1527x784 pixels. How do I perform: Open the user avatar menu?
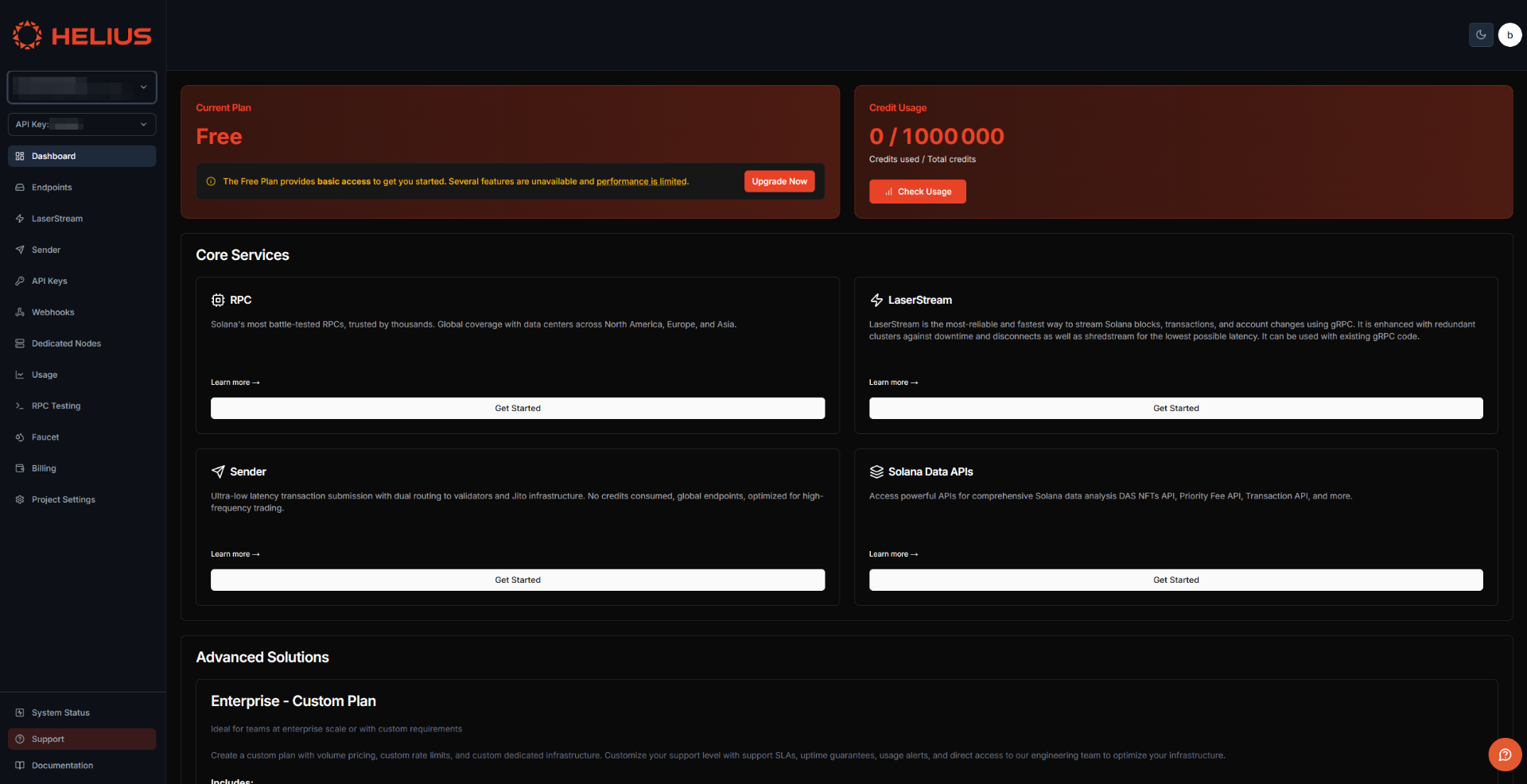click(1510, 34)
